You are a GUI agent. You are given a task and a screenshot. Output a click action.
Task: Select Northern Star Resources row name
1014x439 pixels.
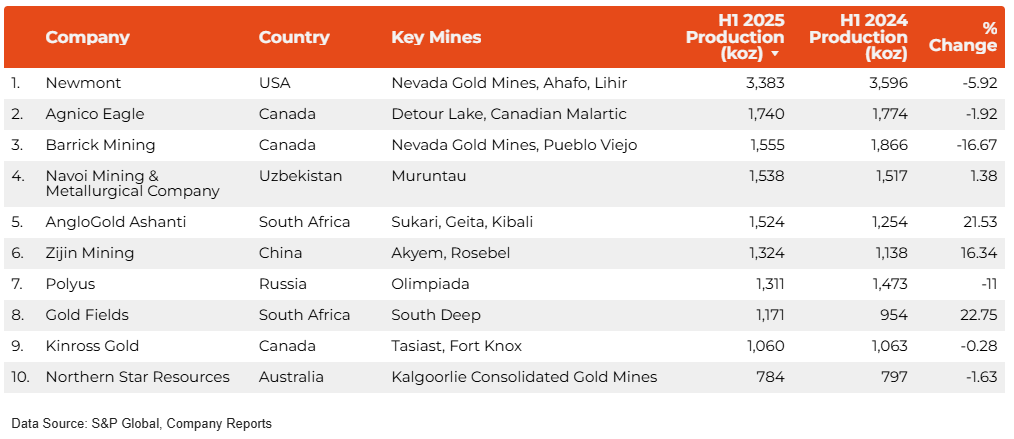(138, 377)
